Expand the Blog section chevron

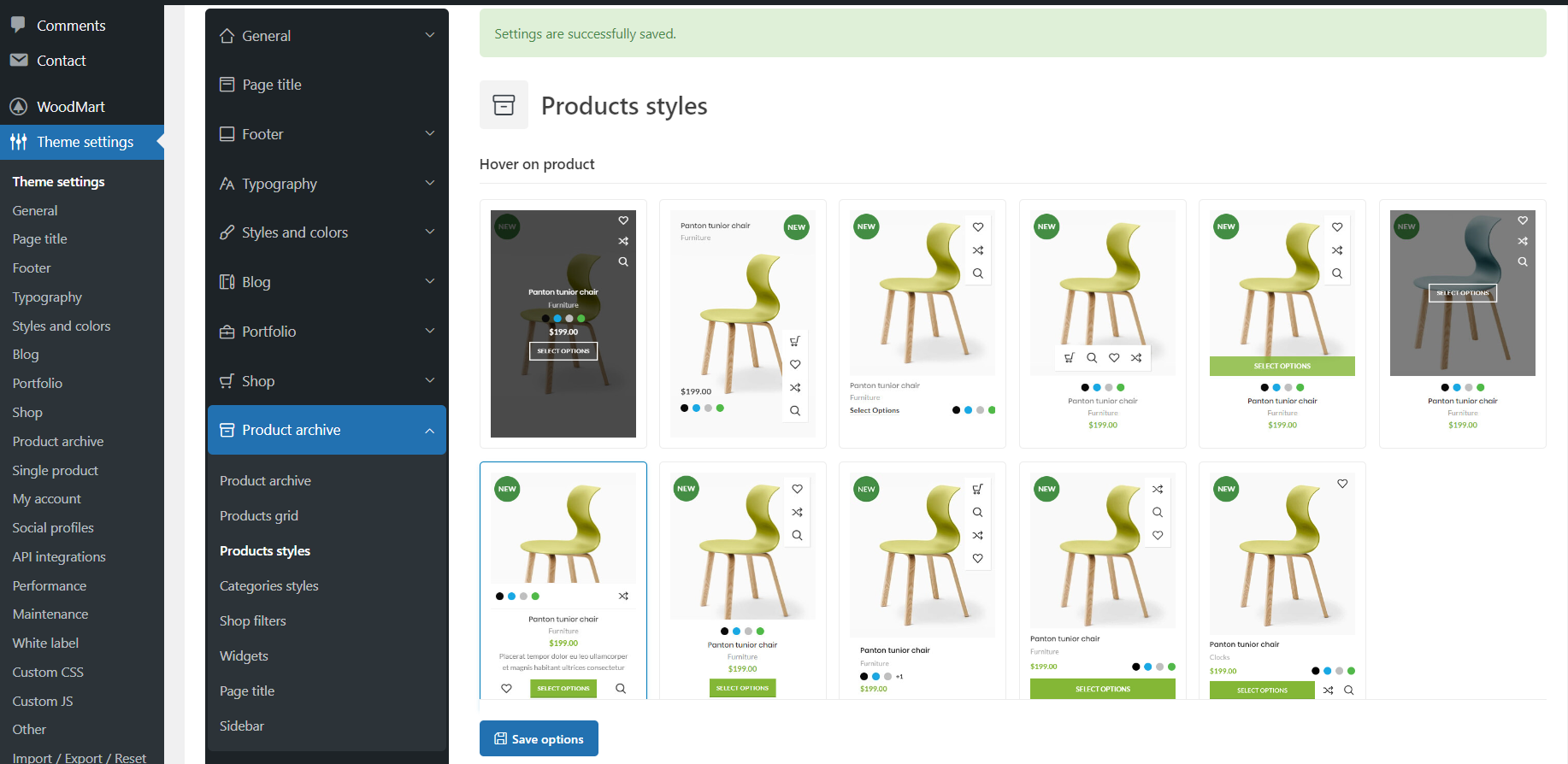[x=430, y=281]
